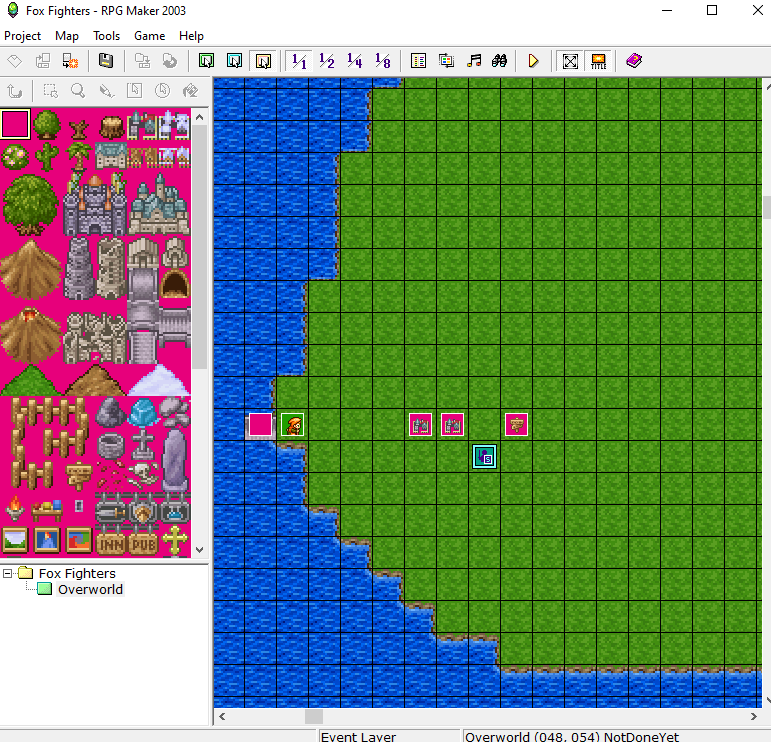Screen dimensions: 771x742
Task: Pick the blank magenta tile in palette
Action: tap(15, 124)
